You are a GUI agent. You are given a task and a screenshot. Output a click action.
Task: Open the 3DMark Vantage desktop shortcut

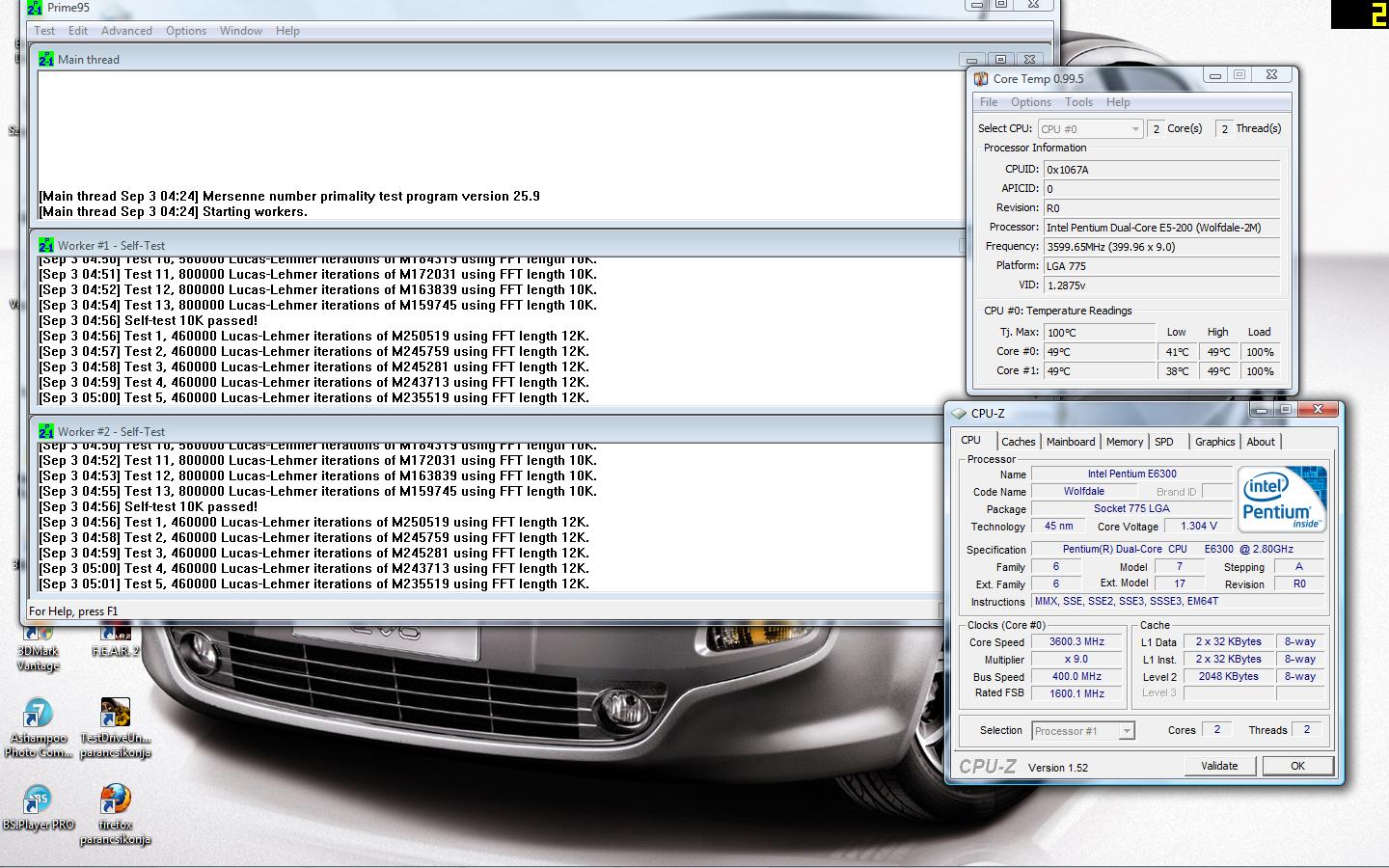pos(38,647)
